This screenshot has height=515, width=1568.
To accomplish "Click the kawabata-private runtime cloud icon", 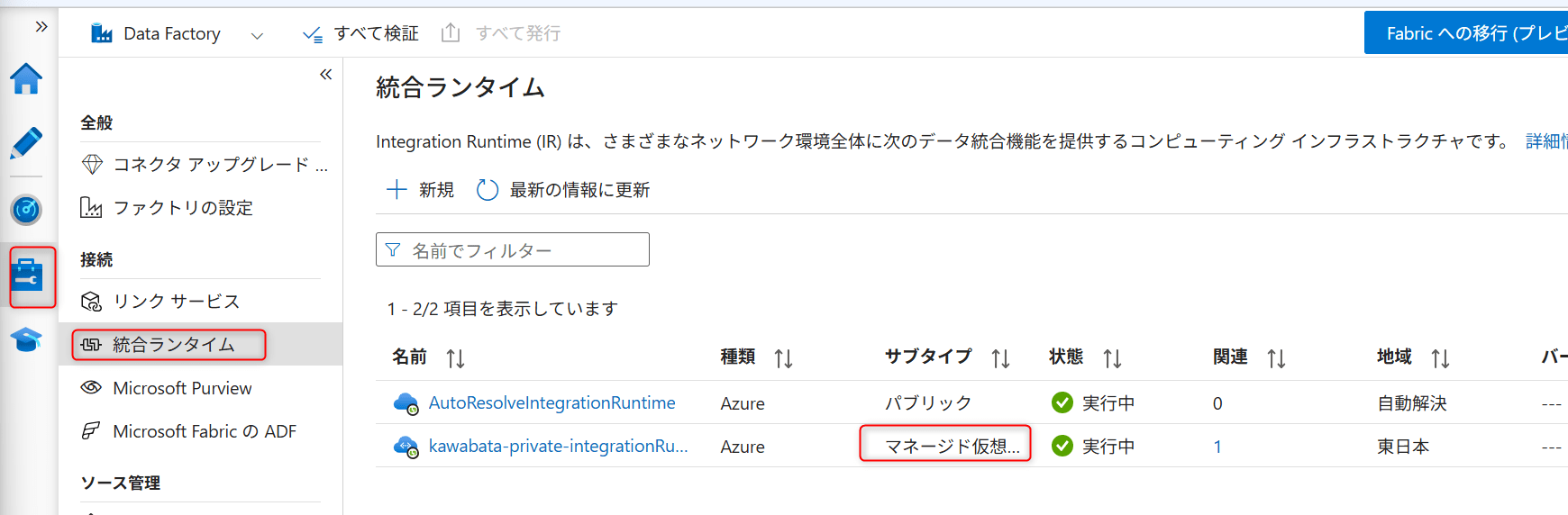I will pyautogui.click(x=406, y=447).
